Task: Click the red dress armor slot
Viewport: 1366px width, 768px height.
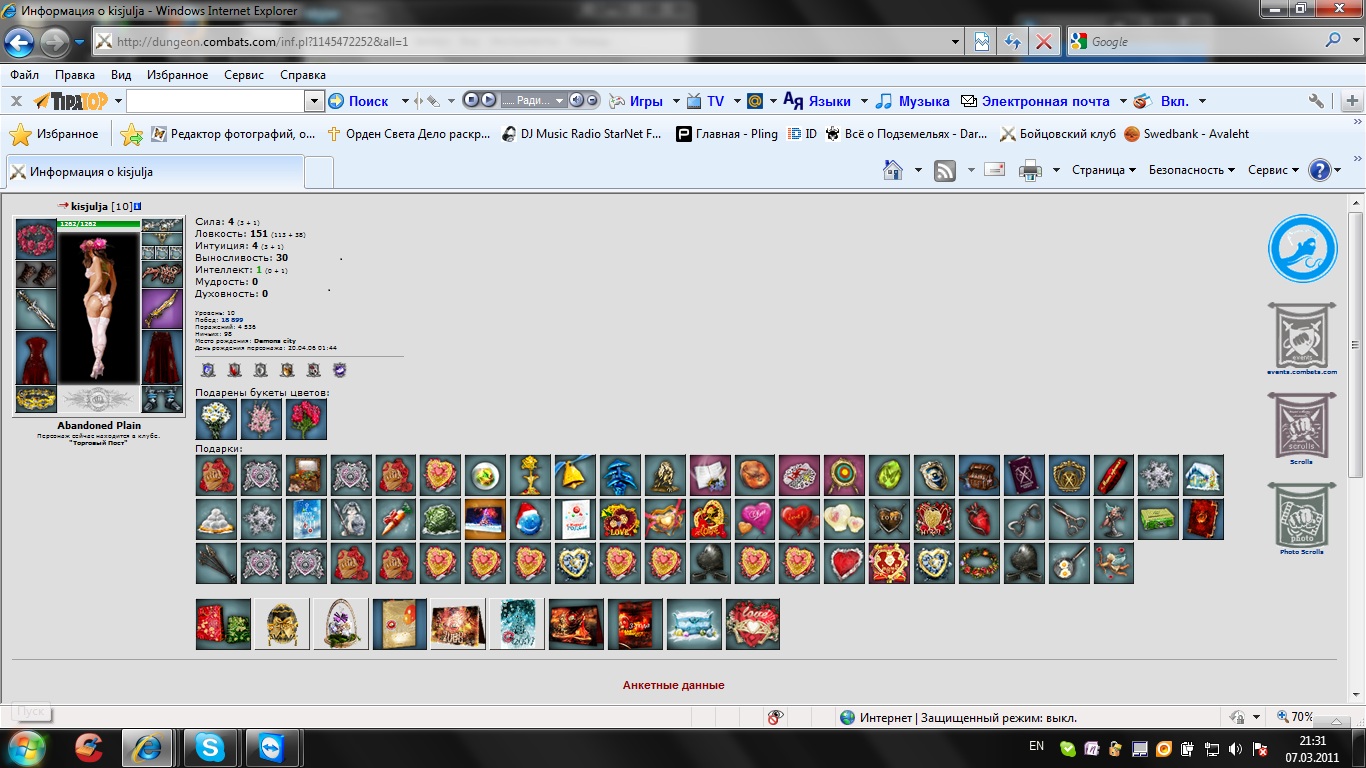Action: pyautogui.click(x=36, y=357)
